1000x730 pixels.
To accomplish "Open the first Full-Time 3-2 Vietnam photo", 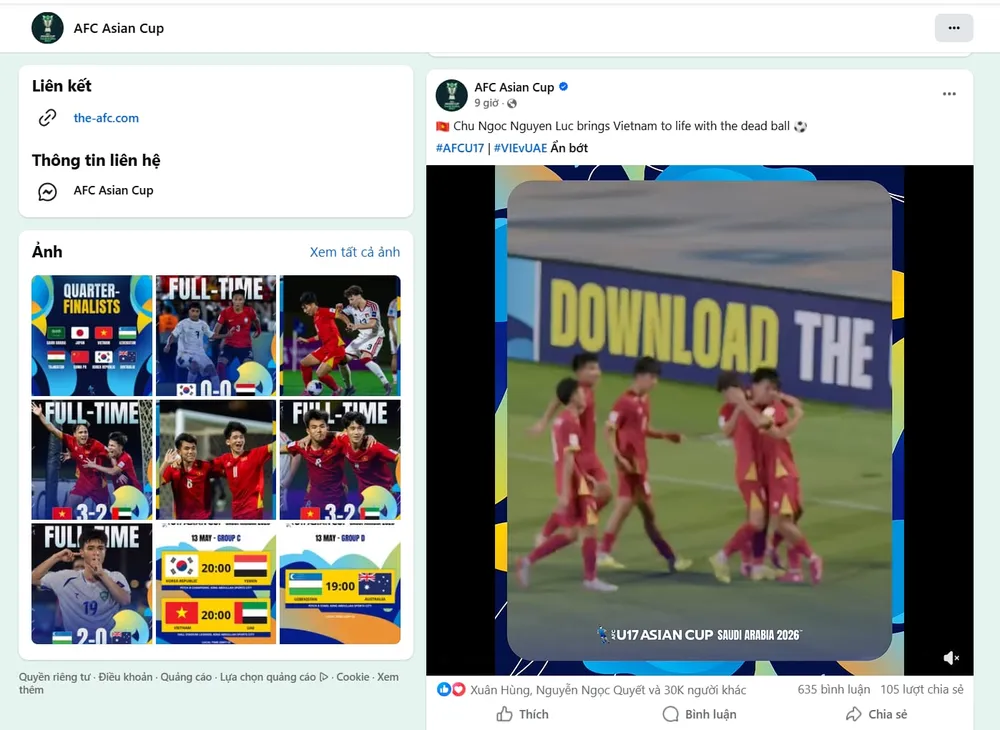I will pyautogui.click(x=92, y=460).
